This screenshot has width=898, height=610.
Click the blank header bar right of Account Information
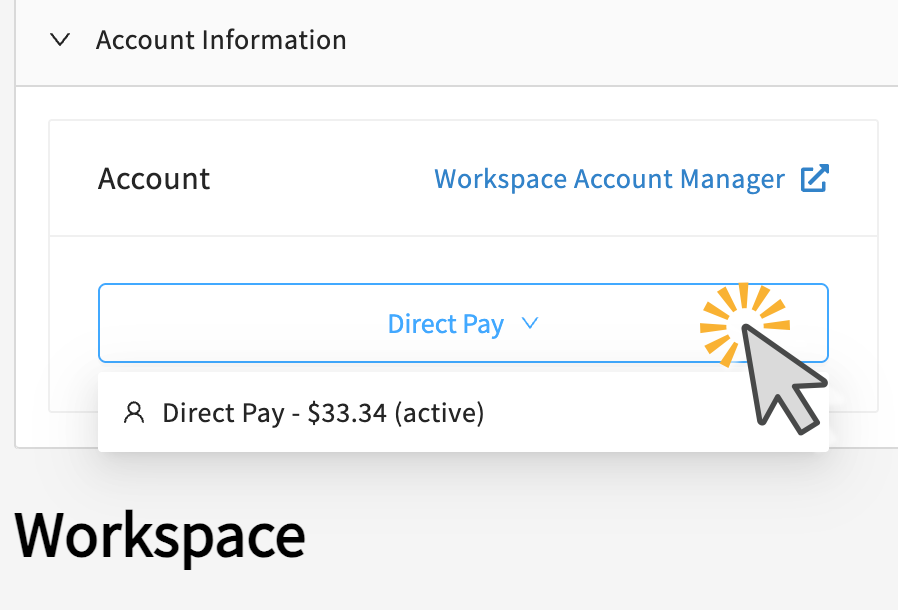[x=620, y=41]
